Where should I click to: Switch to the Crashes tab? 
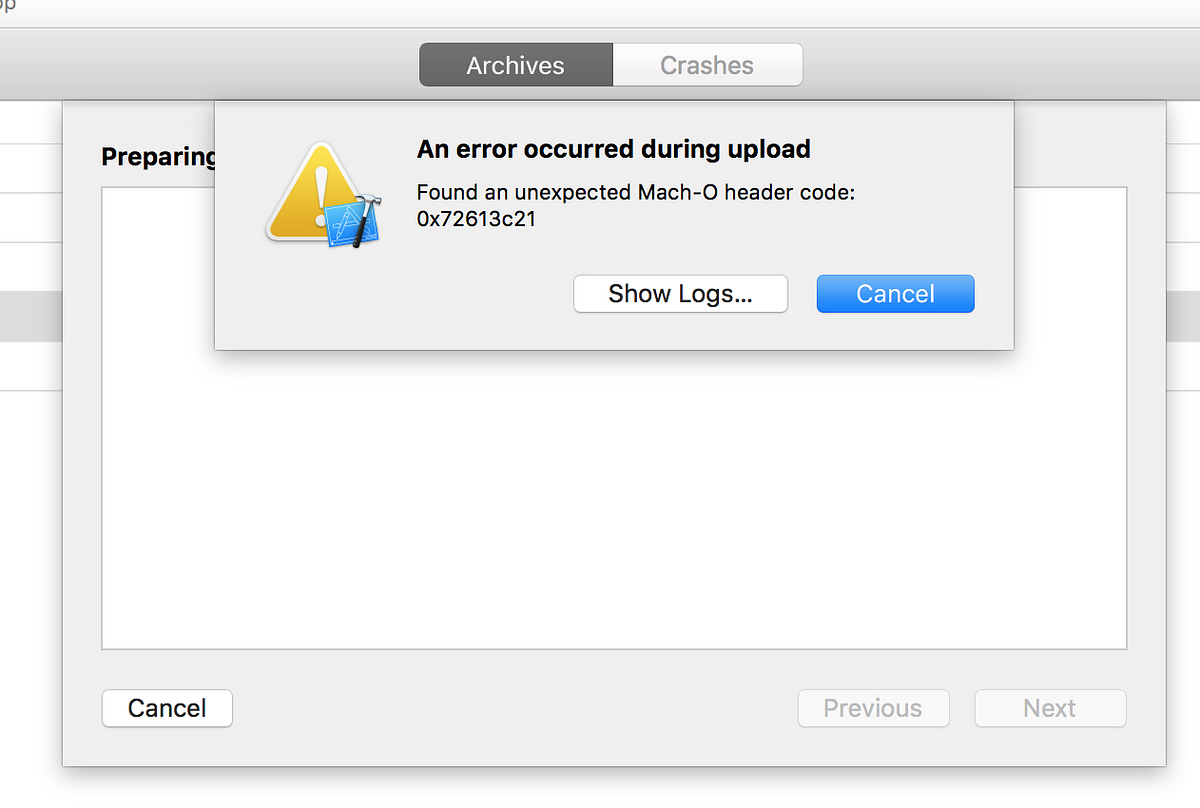point(707,64)
